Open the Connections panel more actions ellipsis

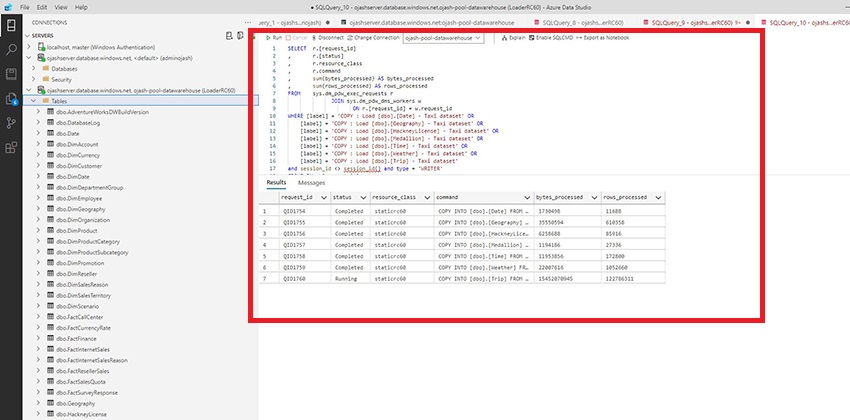pos(248,23)
